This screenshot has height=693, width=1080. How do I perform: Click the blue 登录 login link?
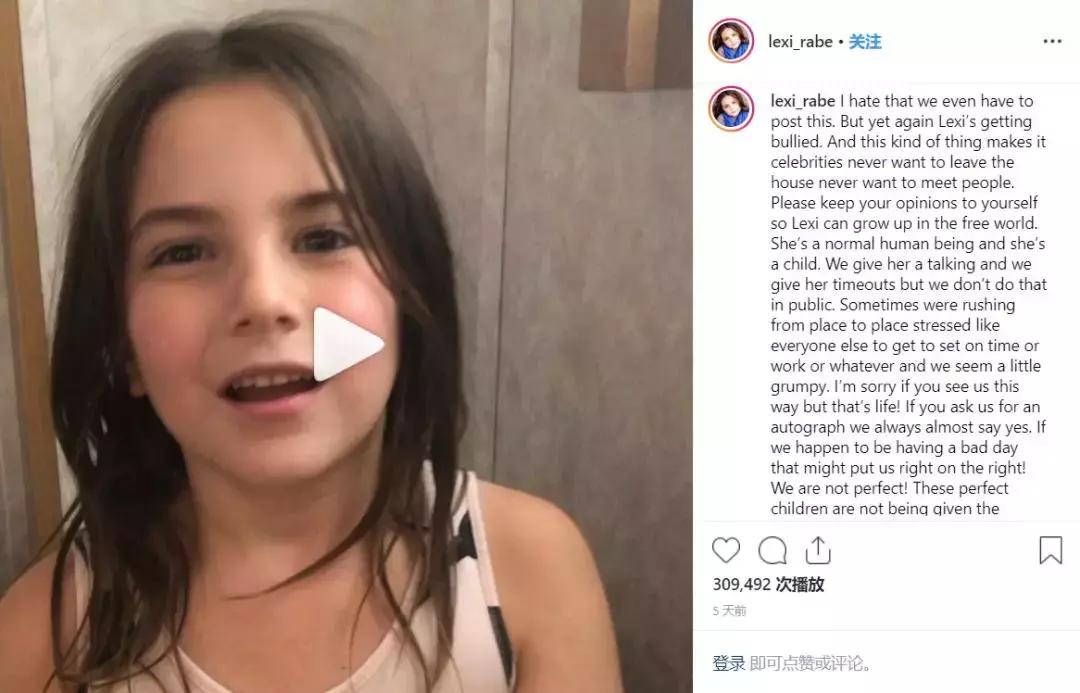tap(729, 663)
